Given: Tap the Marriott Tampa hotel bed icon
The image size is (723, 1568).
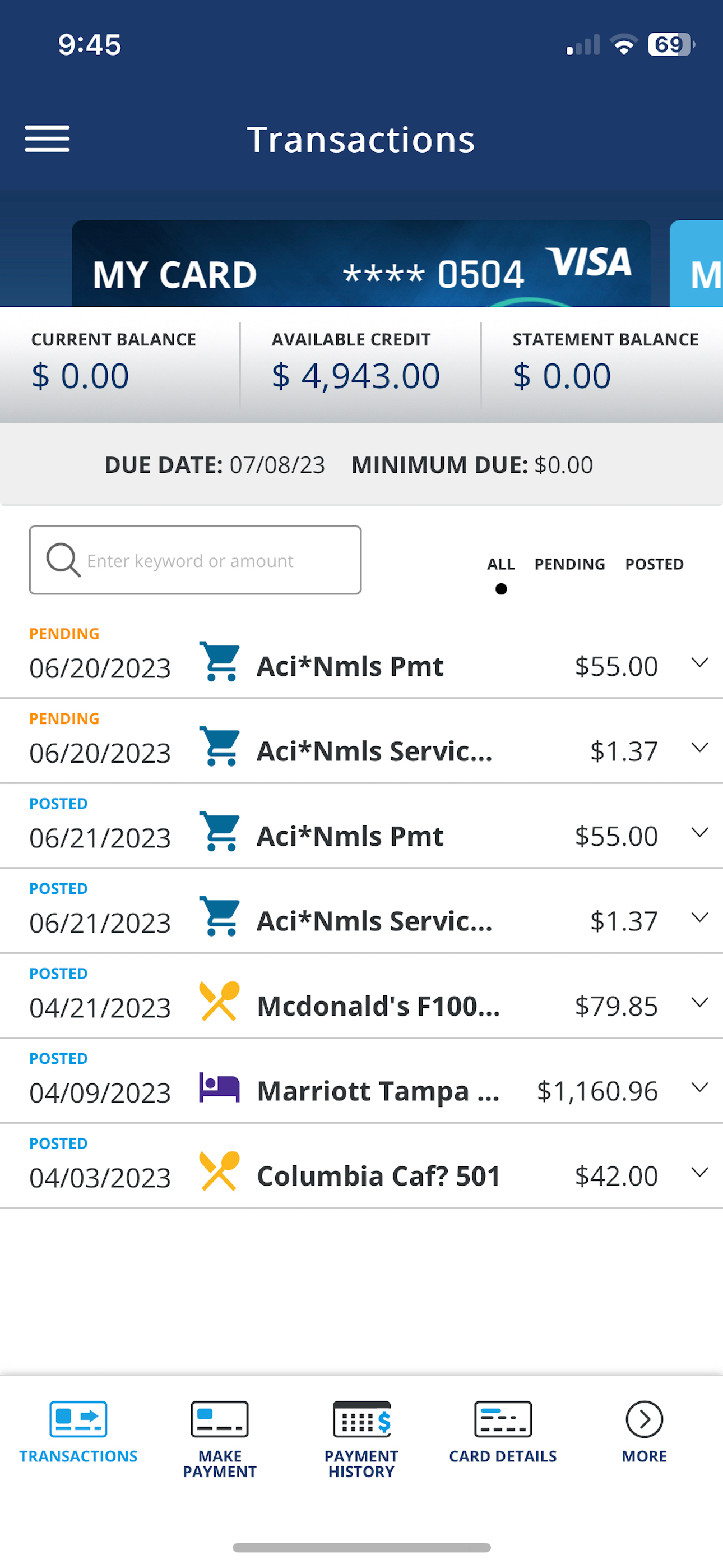Looking at the screenshot, I should [x=219, y=1087].
